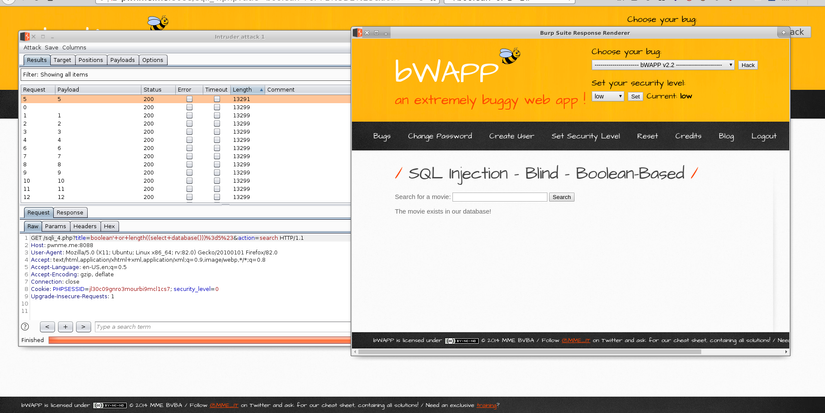Viewport: 825px width, 413px height.
Task: Toggle Timeout checkbox for request 1
Action: point(217,115)
